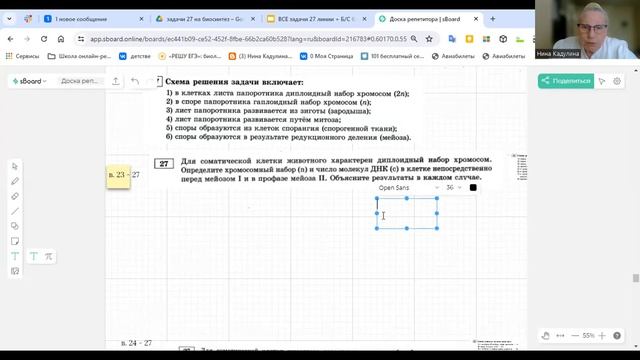
Task: Open a new browser tab
Action: coord(493,19)
